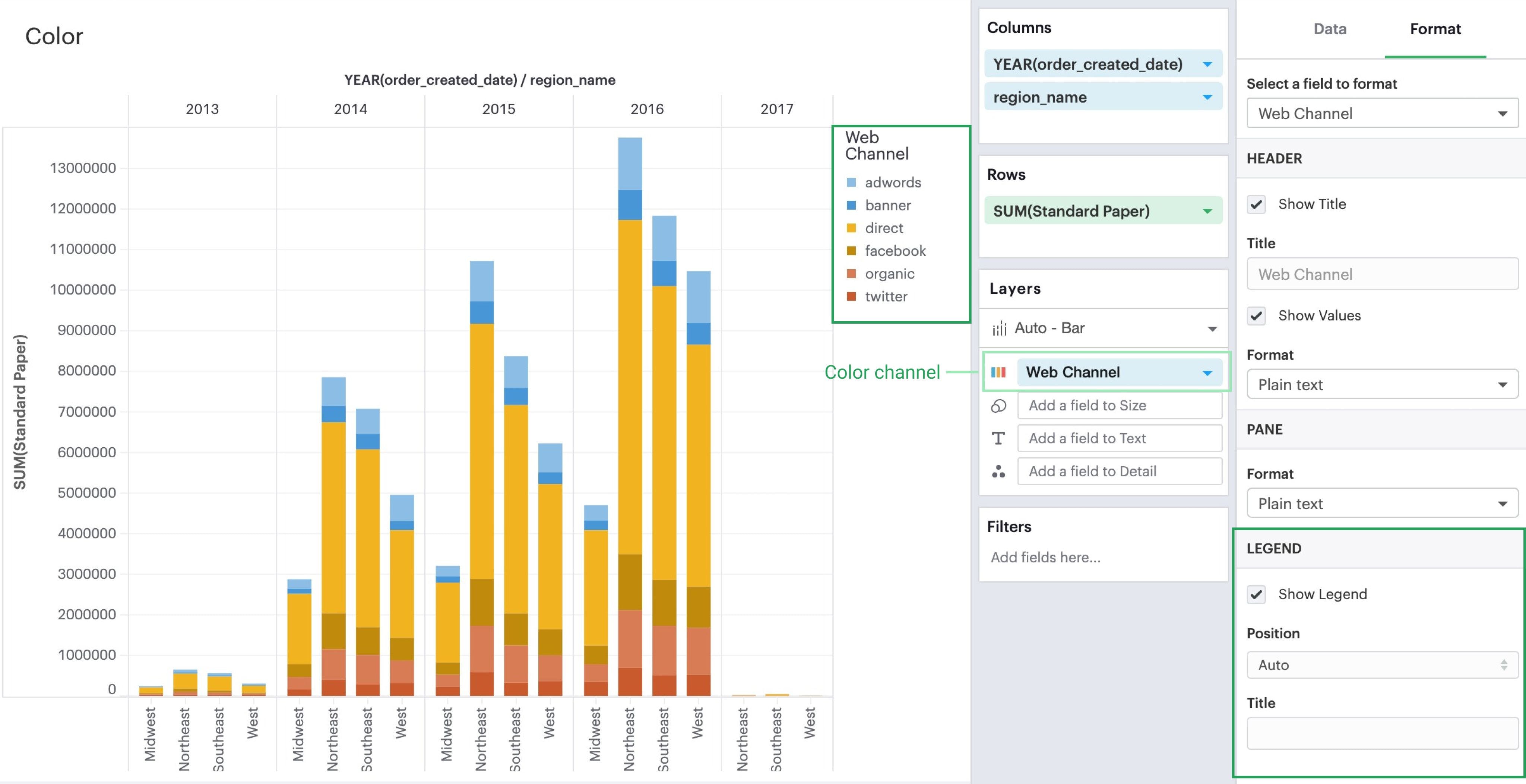The width and height of the screenshot is (1526, 784).
Task: Click the Detail channel dots icon
Action: 998,472
